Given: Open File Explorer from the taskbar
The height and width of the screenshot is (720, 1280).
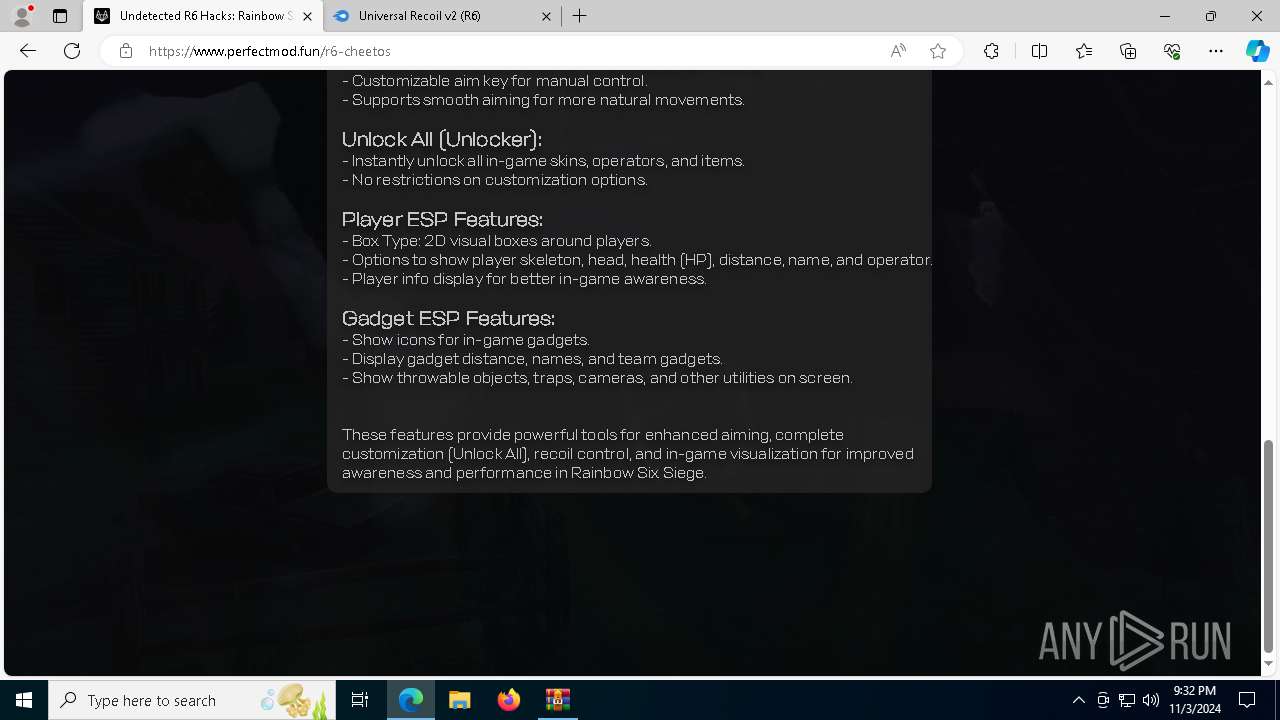Looking at the screenshot, I should pyautogui.click(x=460, y=700).
